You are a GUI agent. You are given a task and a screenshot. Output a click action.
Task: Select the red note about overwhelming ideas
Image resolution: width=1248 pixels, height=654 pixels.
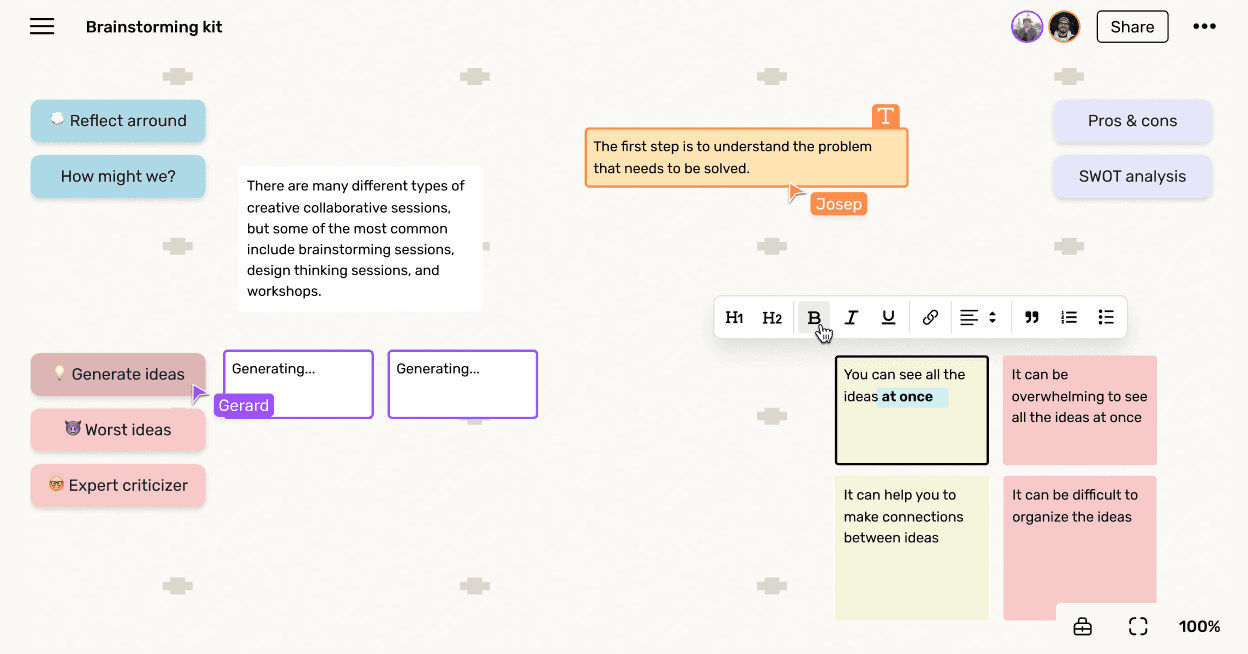click(x=1079, y=410)
